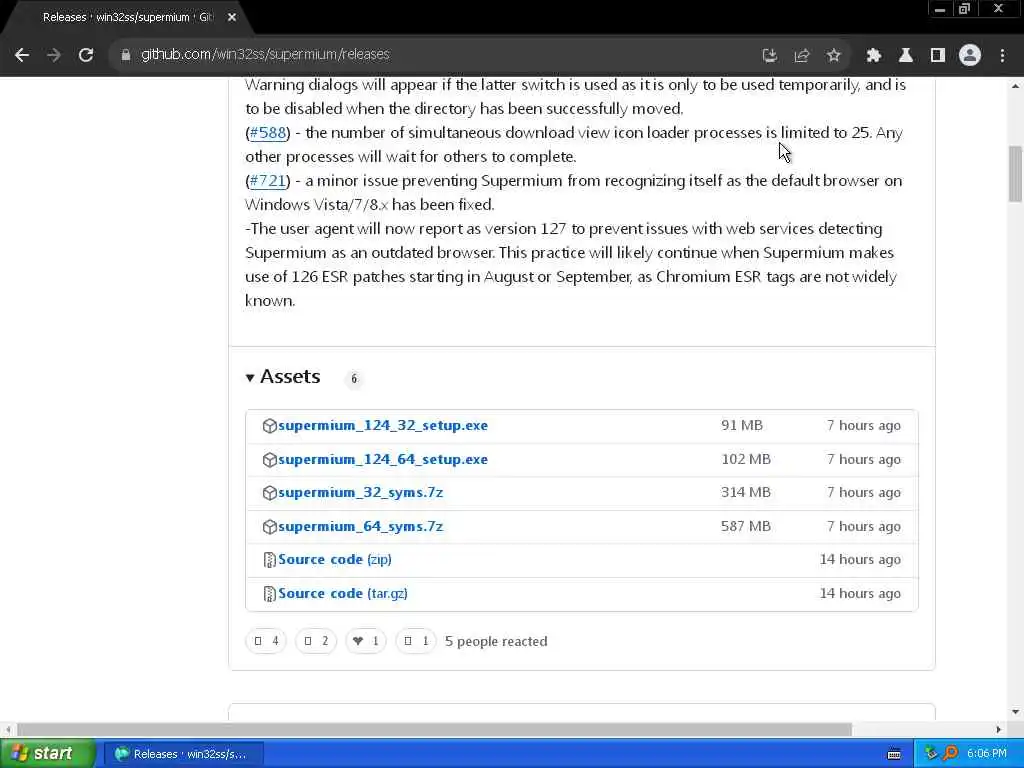The width and height of the screenshot is (1024, 768).
Task: Share this page icon
Action: 802,56
